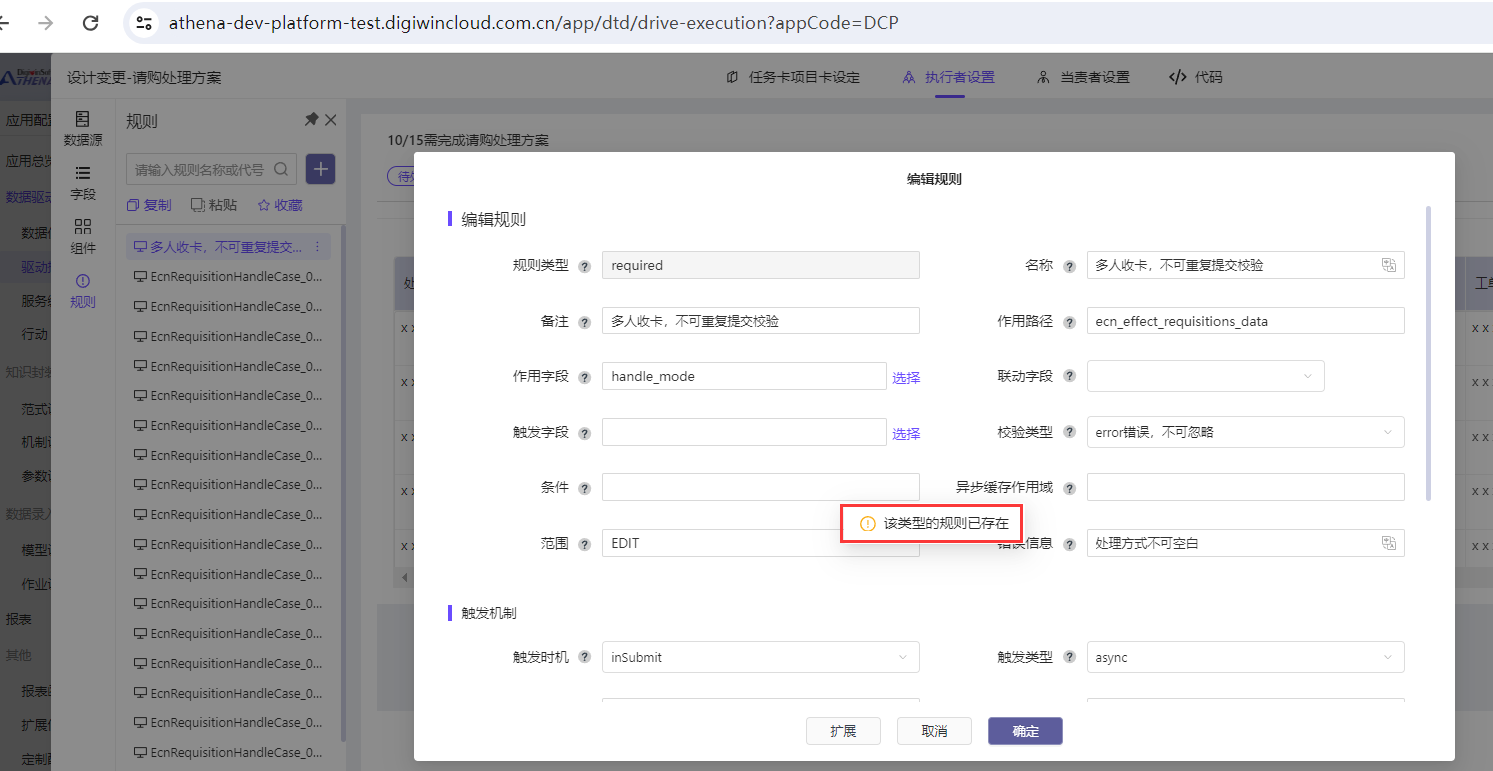This screenshot has width=1493, height=771.
Task: Click the search magnifier in rule search box
Action: pyautogui.click(x=281, y=170)
